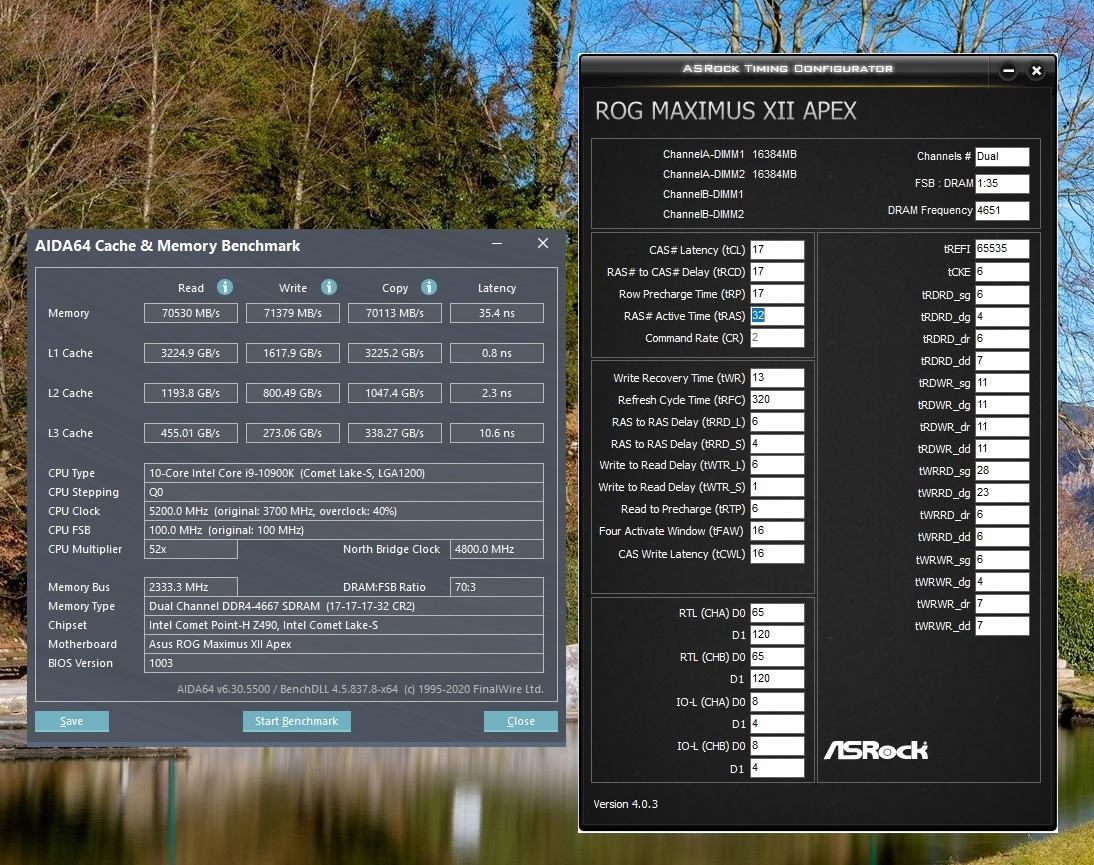Click the RTL (CHA) D0 field
The height and width of the screenshot is (865, 1094).
click(777, 612)
